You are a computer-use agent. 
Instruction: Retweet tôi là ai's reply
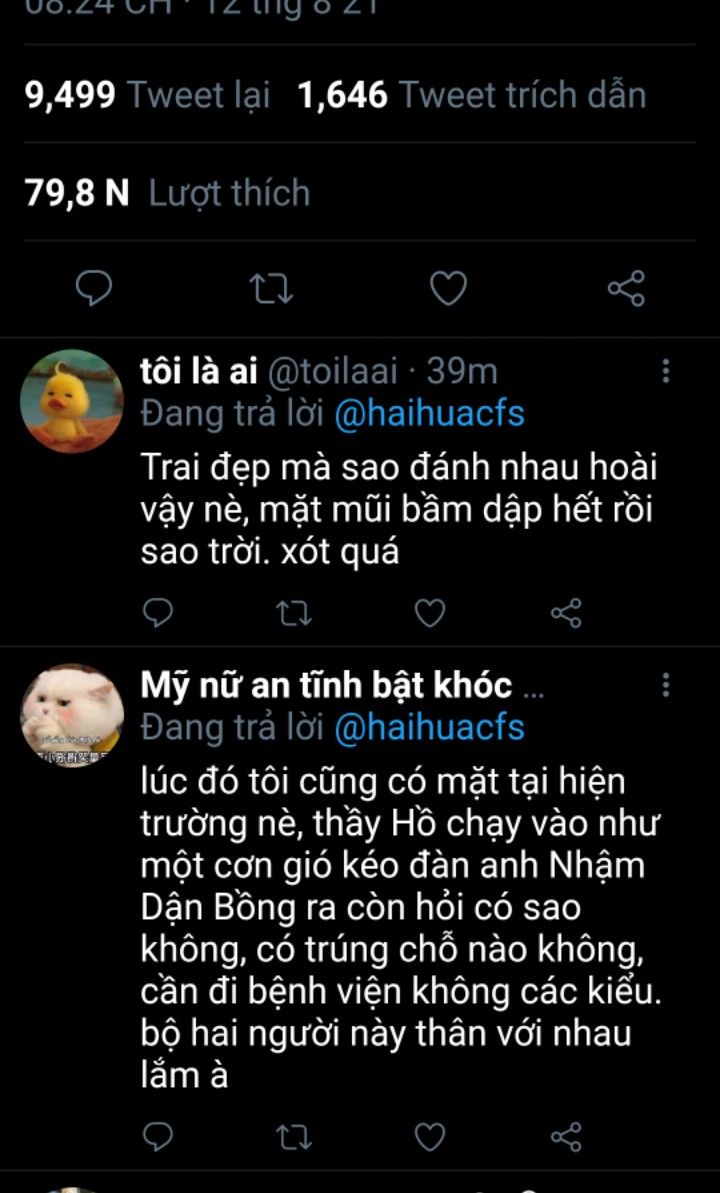point(294,612)
